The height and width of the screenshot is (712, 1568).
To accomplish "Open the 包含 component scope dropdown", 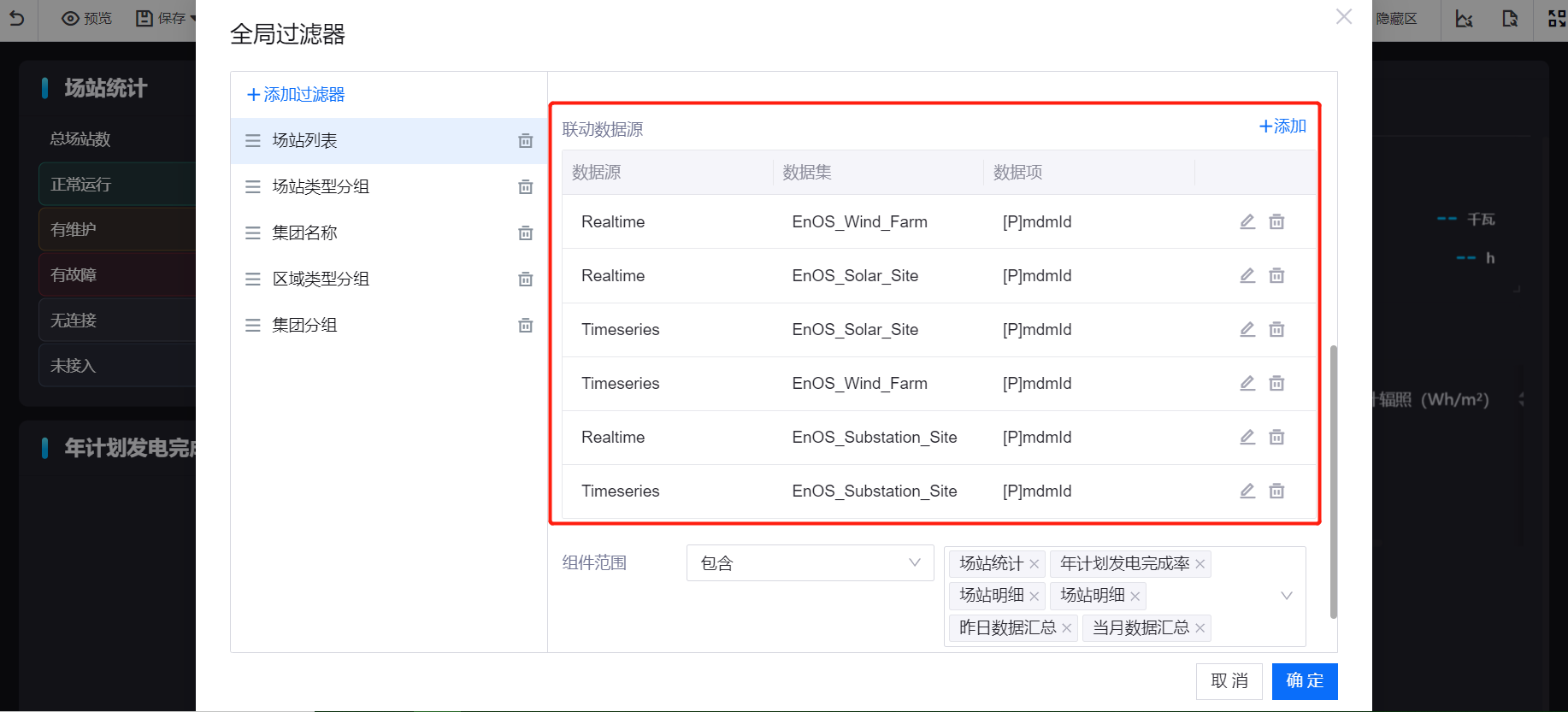I will [810, 563].
